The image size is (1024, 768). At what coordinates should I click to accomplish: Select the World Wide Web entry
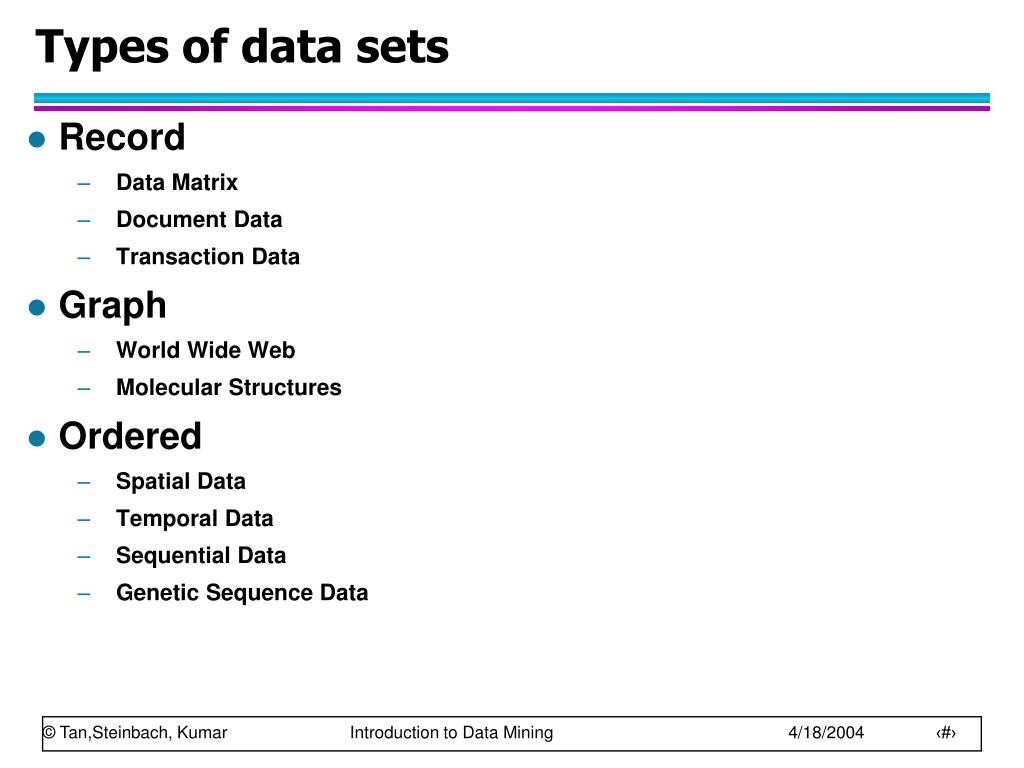205,350
